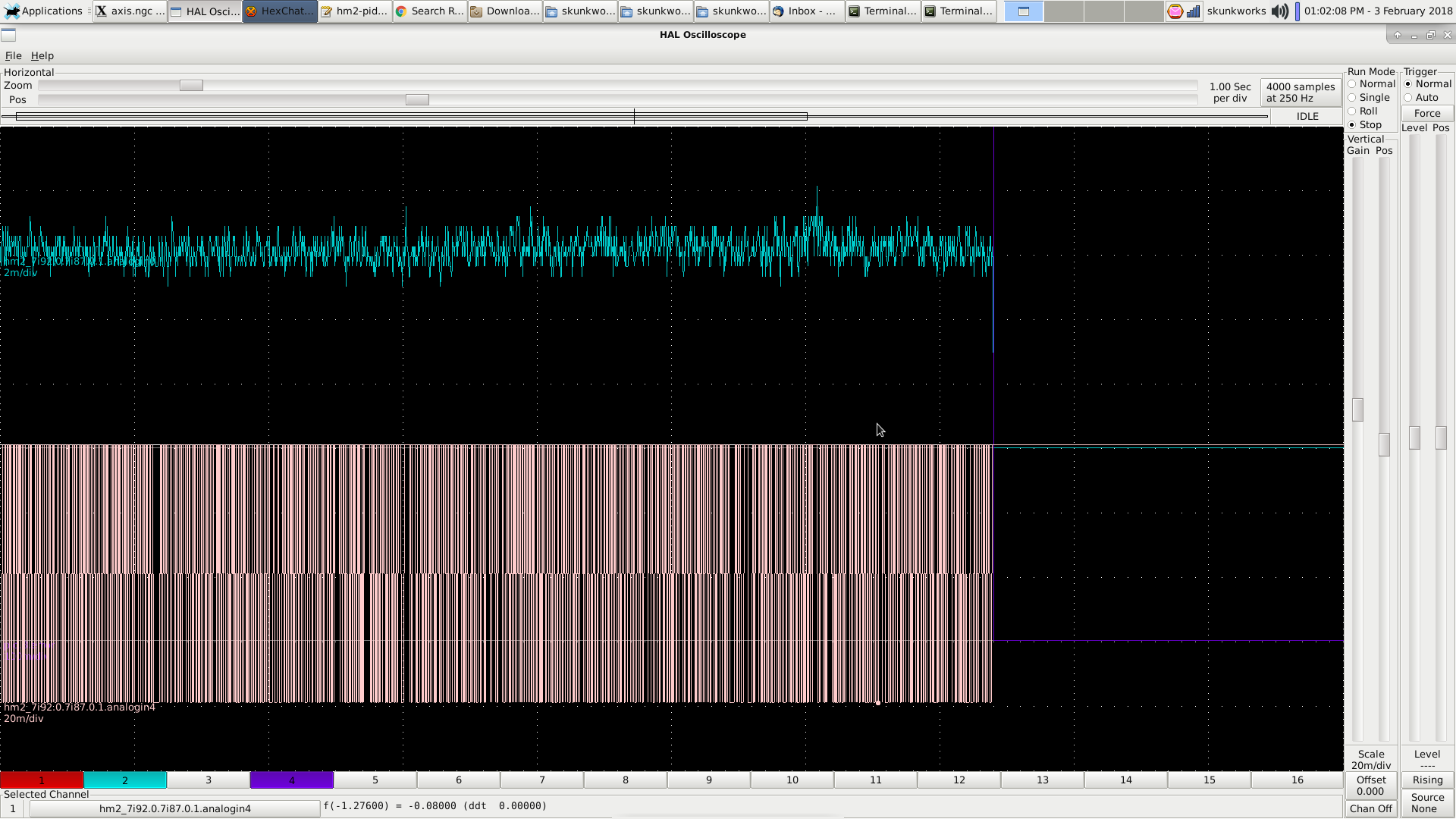Screen dimensions: 1456x819
Task: Open the Help menu
Action: (x=42, y=56)
